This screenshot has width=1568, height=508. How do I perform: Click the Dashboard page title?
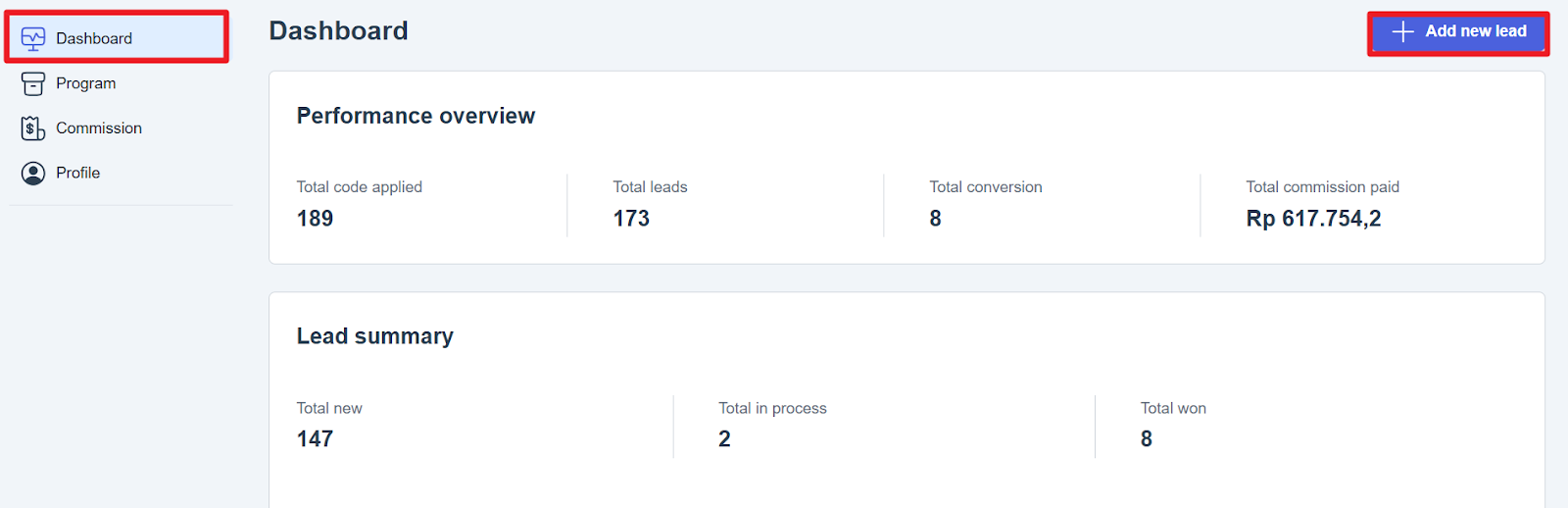click(x=338, y=31)
